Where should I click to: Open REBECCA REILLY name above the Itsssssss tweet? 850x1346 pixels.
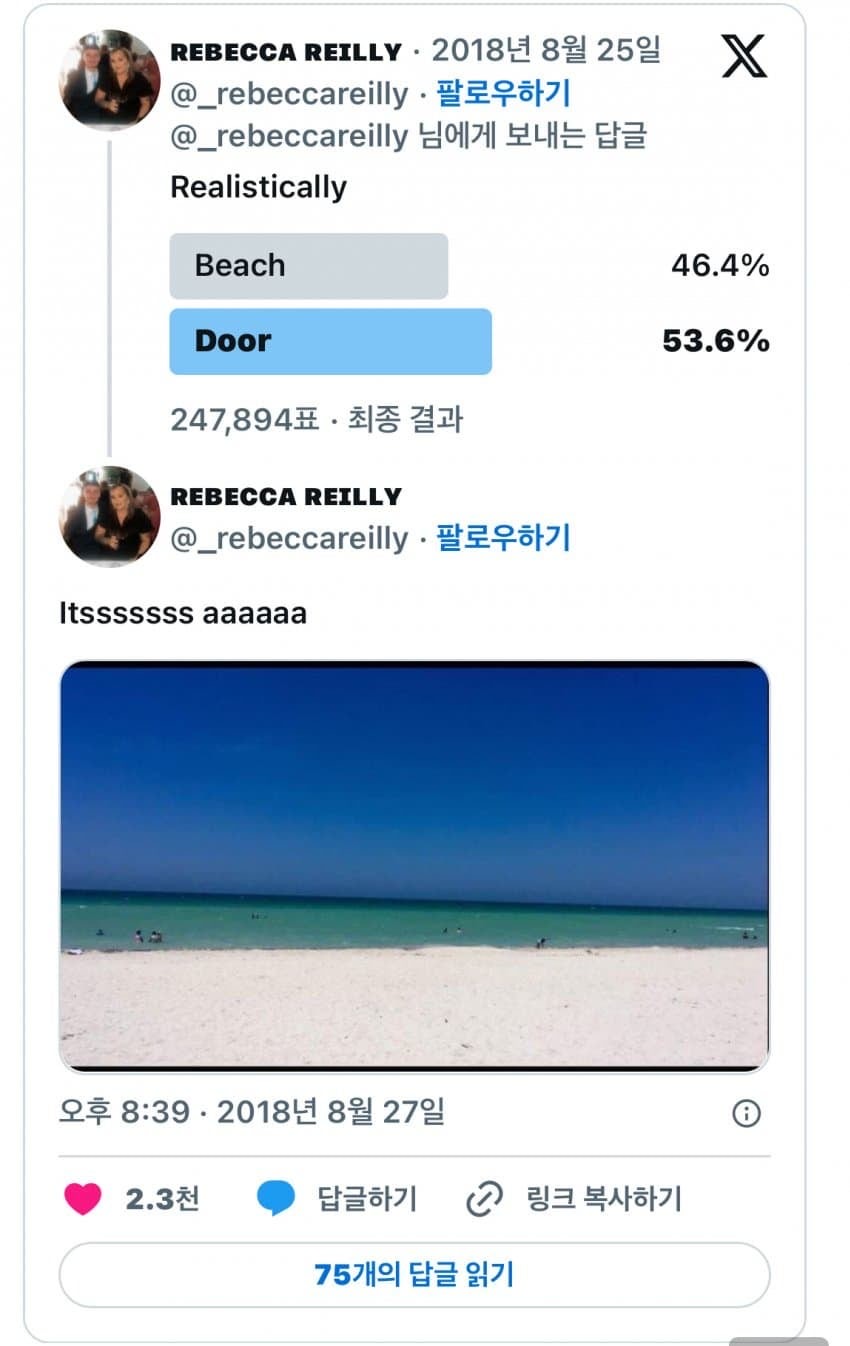pyautogui.click(x=286, y=496)
